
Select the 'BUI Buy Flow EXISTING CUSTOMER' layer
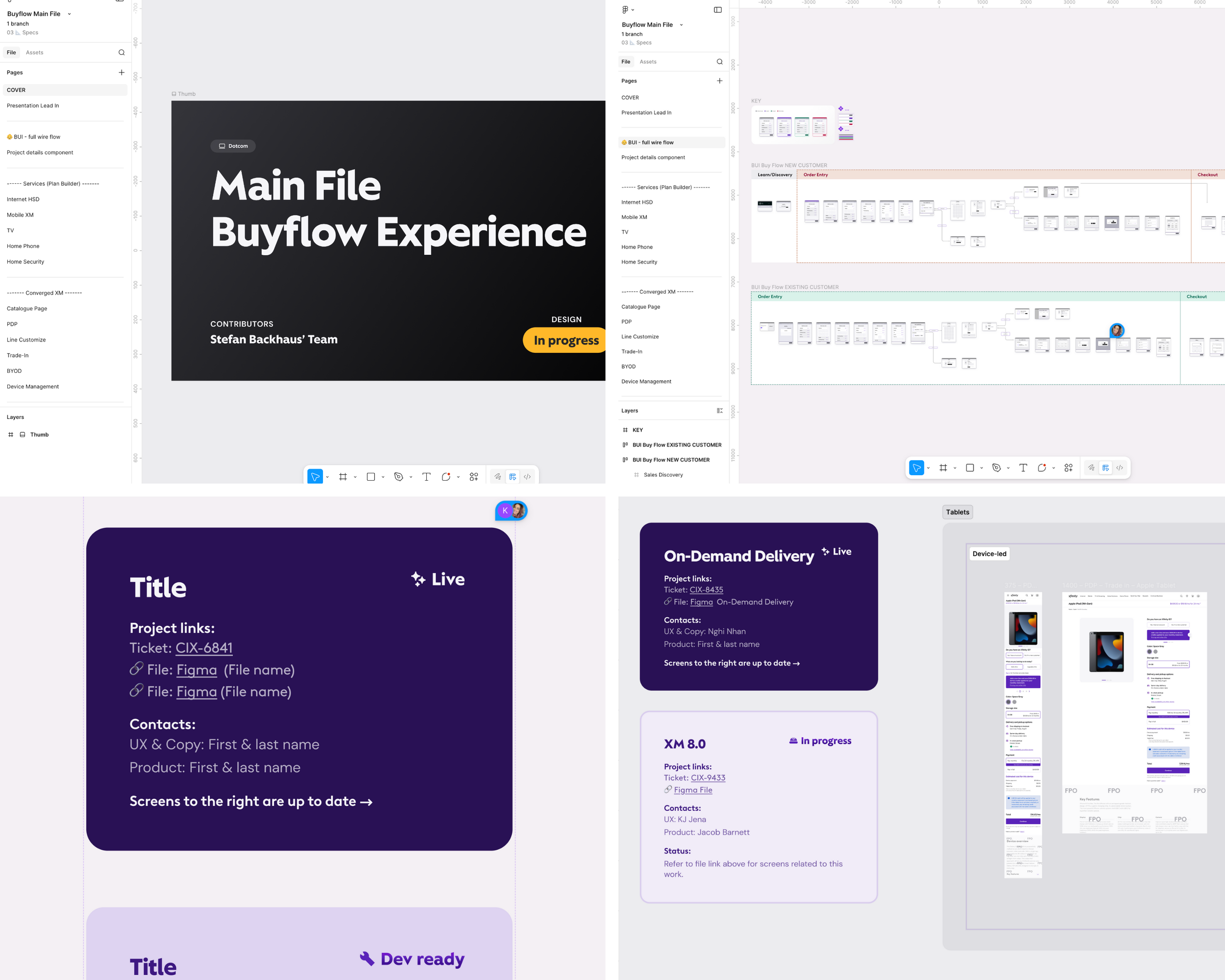[677, 445]
